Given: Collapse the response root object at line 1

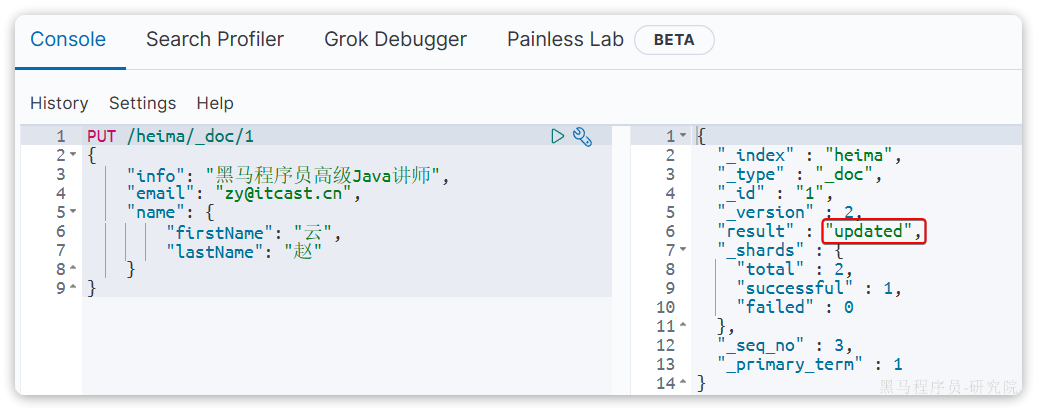Looking at the screenshot, I should tap(683, 136).
